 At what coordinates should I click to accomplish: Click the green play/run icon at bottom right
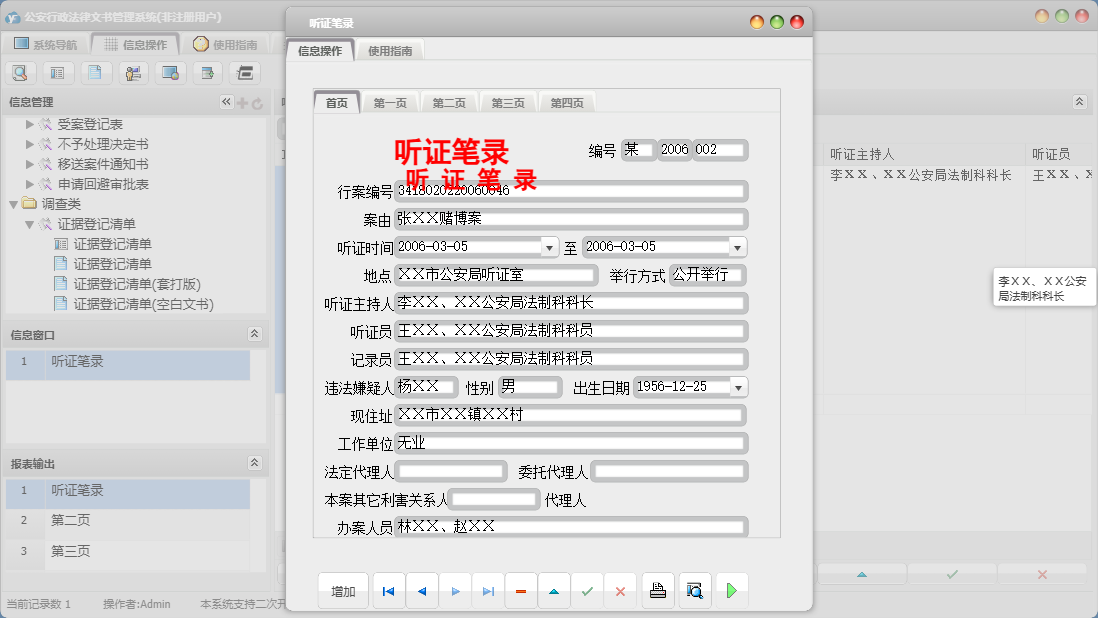(731, 590)
